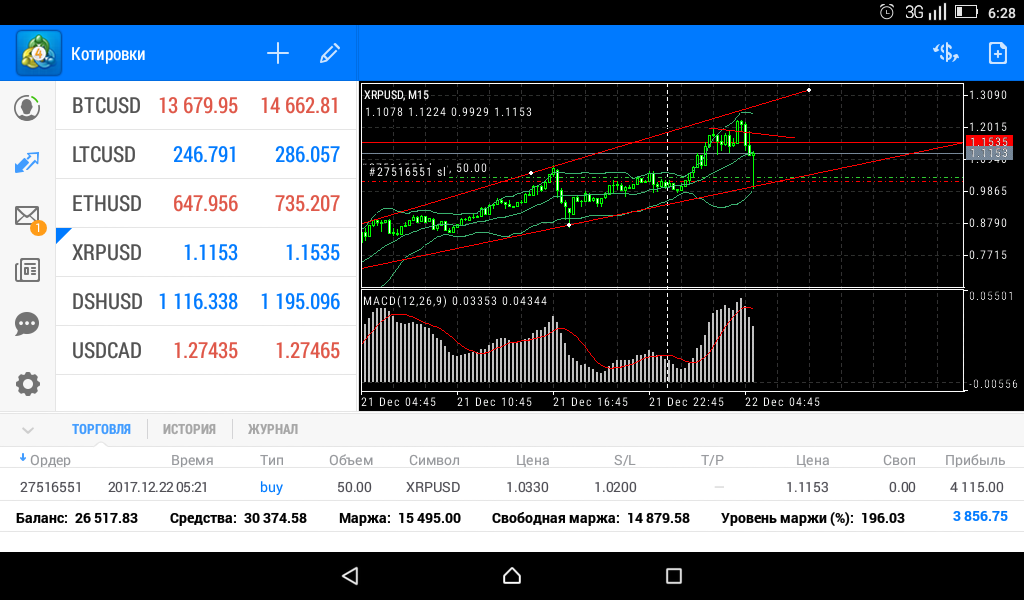Image resolution: width=1024 pixels, height=600 pixels.
Task: Tap USDCAD bid price 1.27435
Action: point(206,351)
